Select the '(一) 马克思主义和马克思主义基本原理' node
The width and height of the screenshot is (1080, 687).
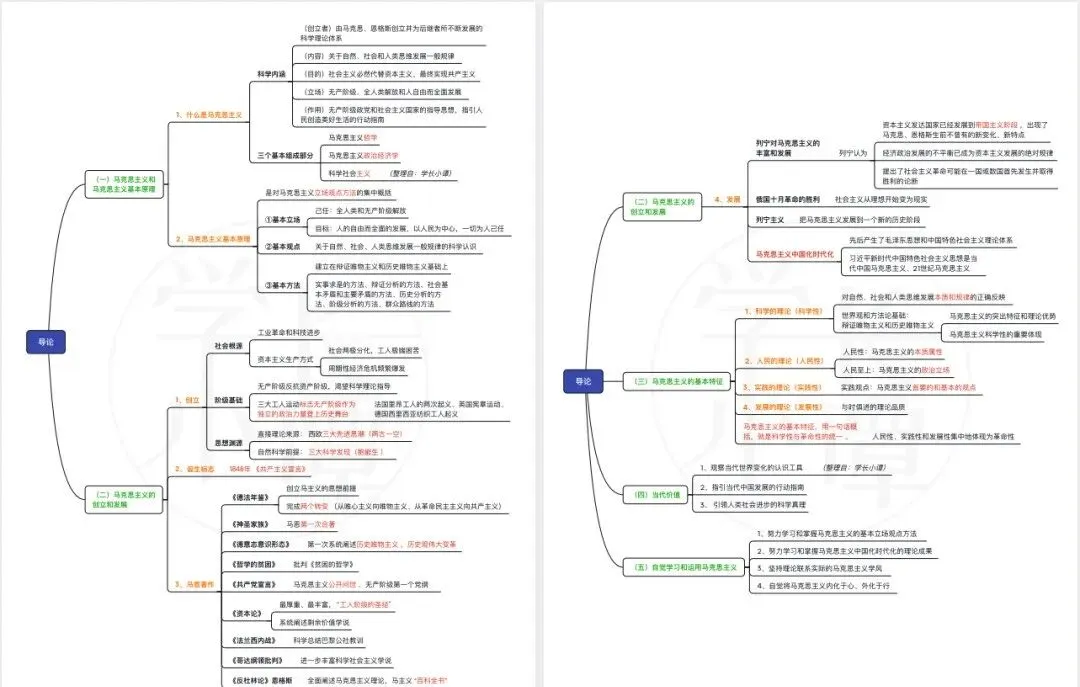tap(124, 184)
